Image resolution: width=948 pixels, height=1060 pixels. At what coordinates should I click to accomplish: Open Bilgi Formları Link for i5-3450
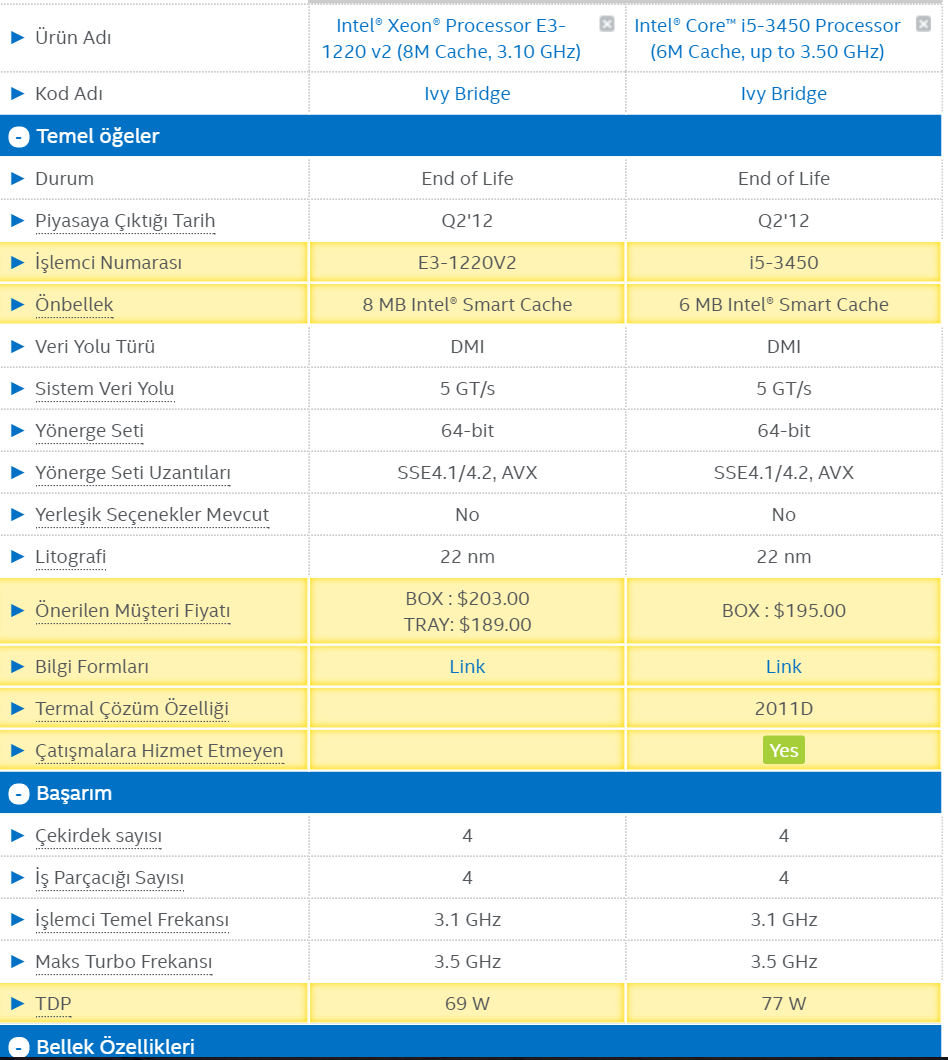tap(784, 667)
